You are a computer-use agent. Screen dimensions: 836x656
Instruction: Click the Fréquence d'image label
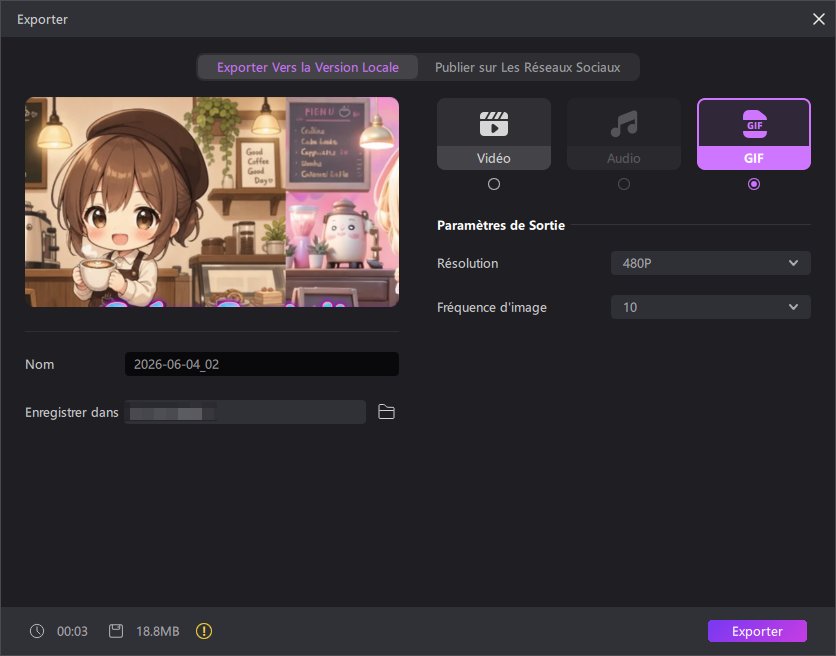point(492,307)
